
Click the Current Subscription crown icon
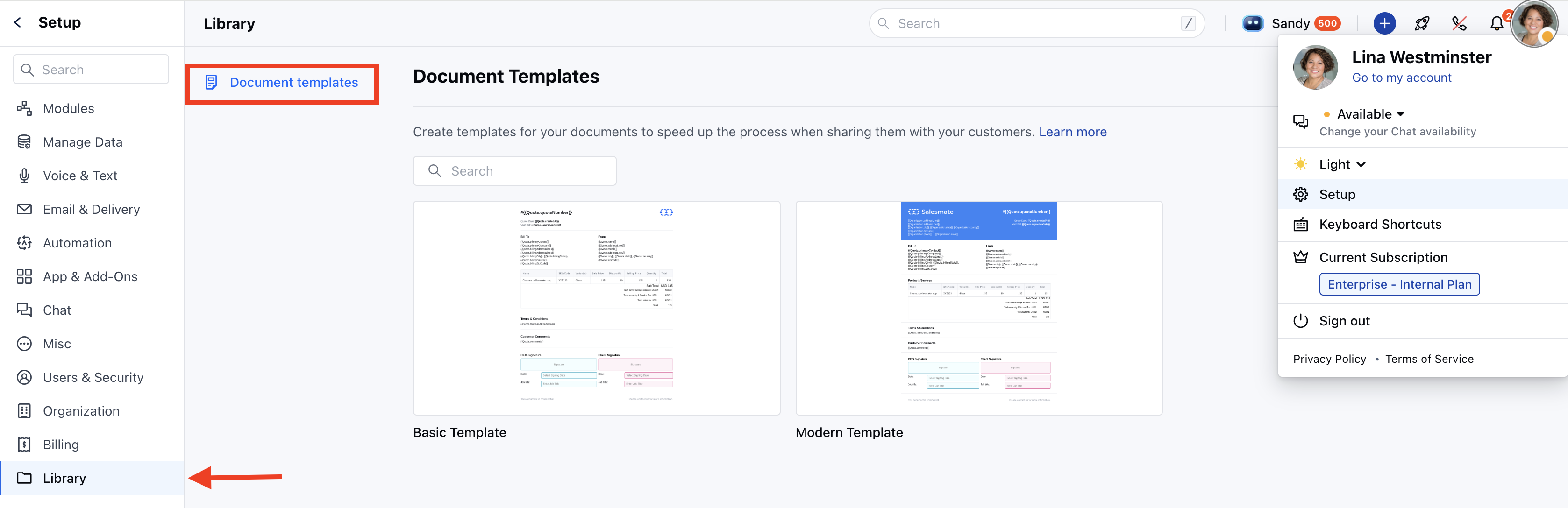tap(1300, 257)
